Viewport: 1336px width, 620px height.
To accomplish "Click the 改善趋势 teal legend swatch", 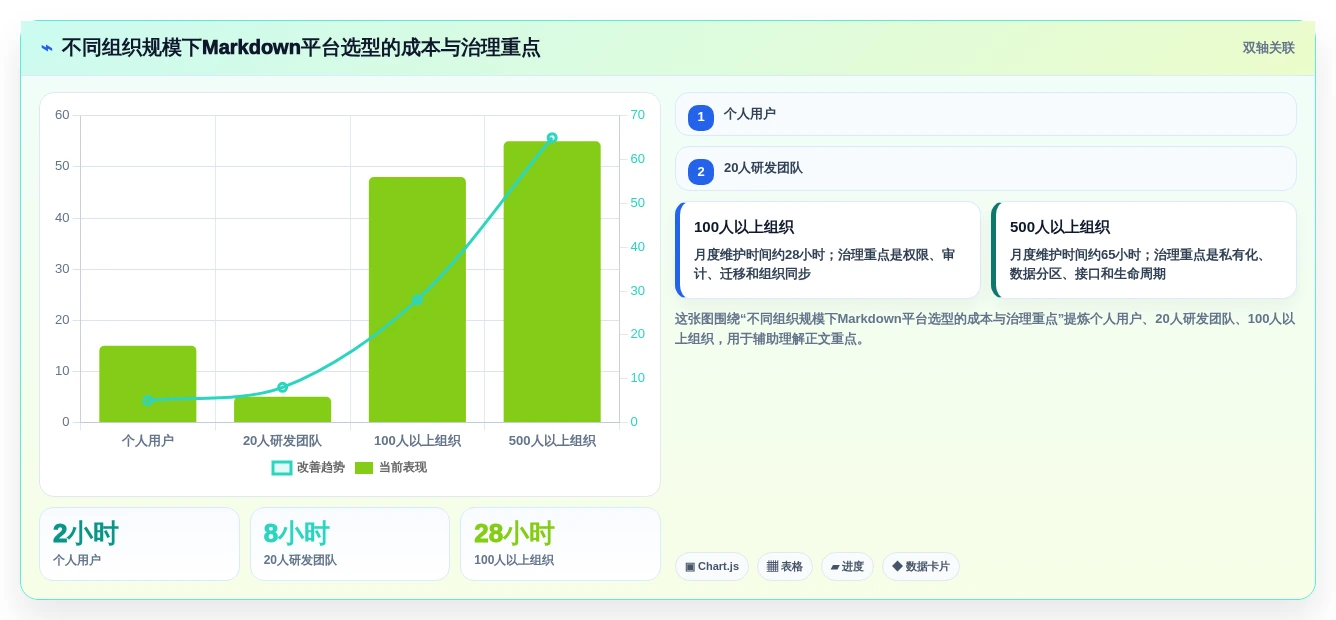I will [282, 467].
